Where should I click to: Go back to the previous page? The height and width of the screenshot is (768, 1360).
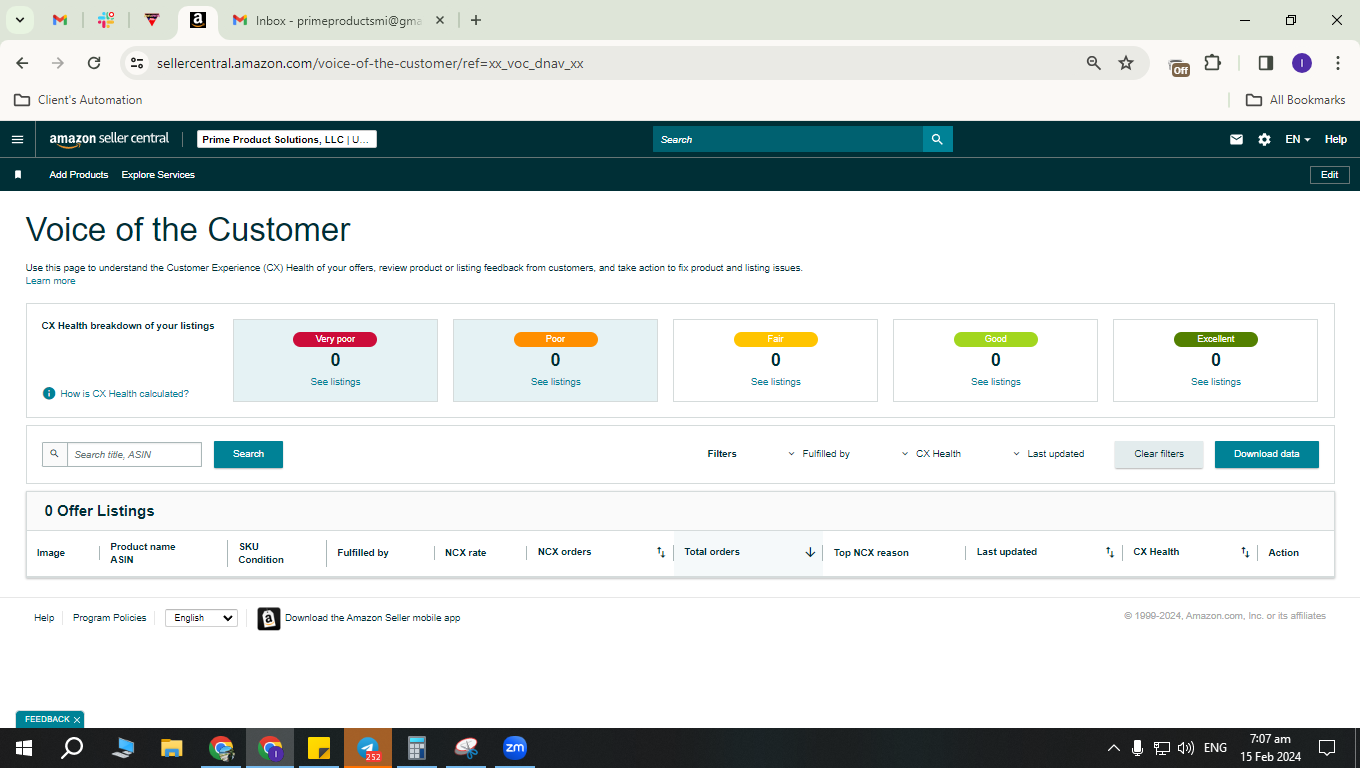pos(22,63)
